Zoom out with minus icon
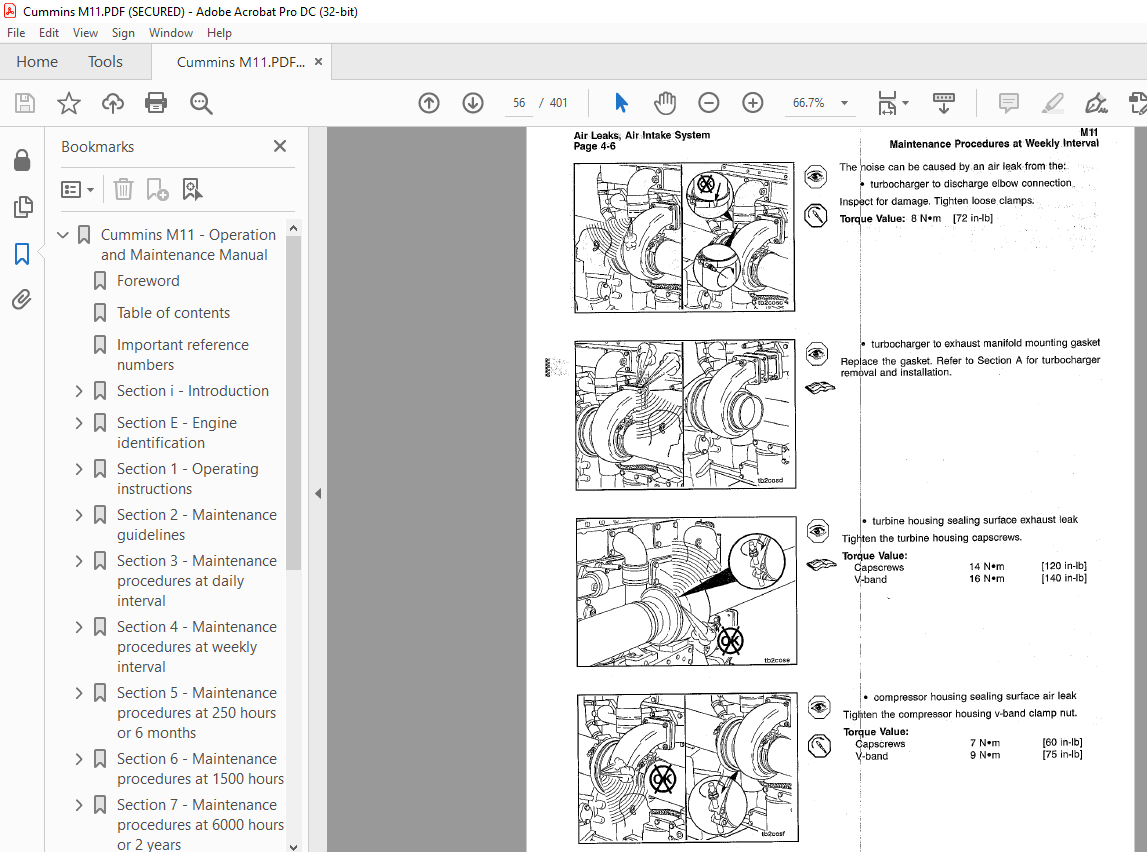1147x852 pixels. click(x=709, y=103)
